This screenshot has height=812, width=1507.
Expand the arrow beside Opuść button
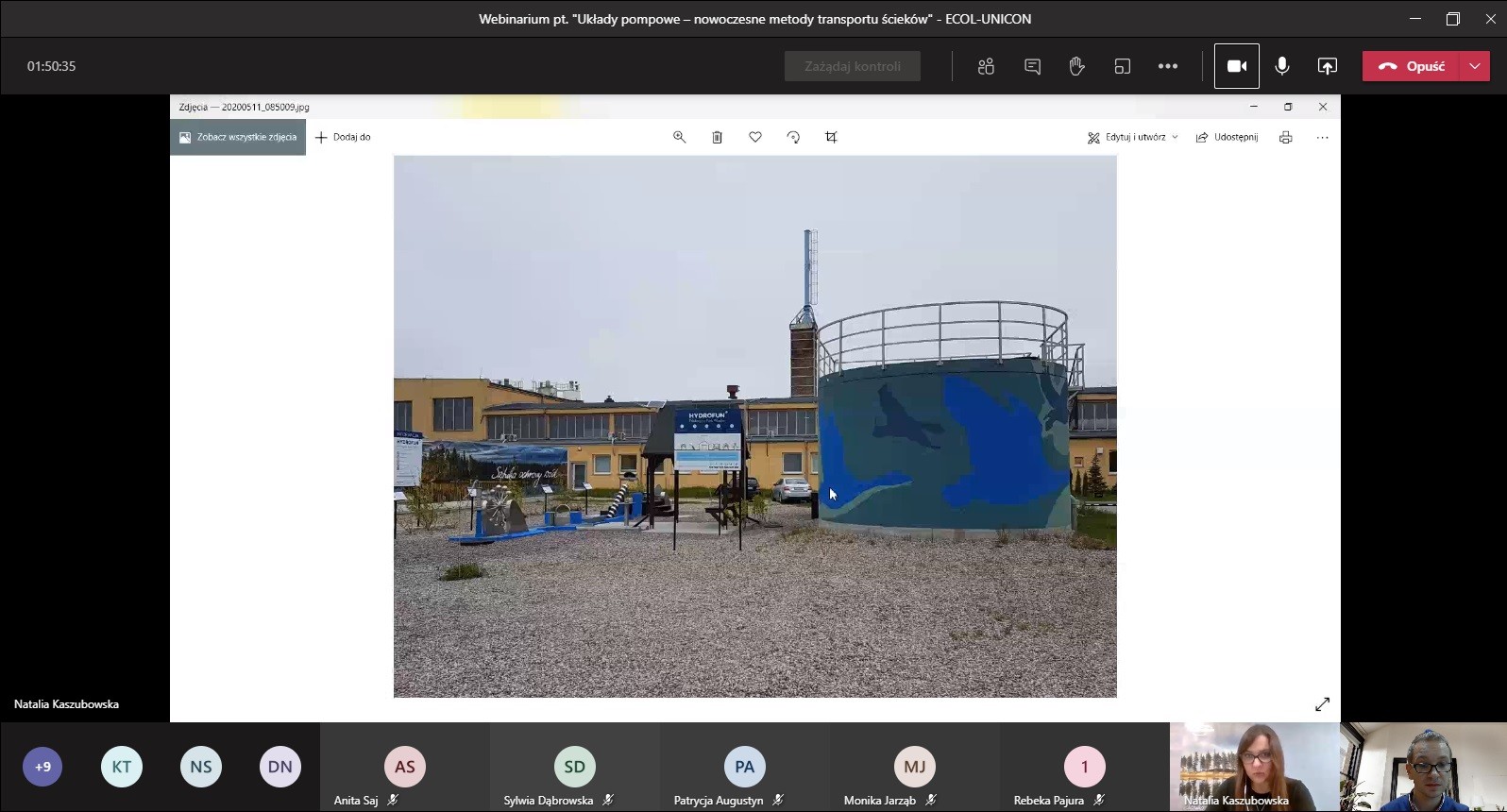pyautogui.click(x=1474, y=66)
